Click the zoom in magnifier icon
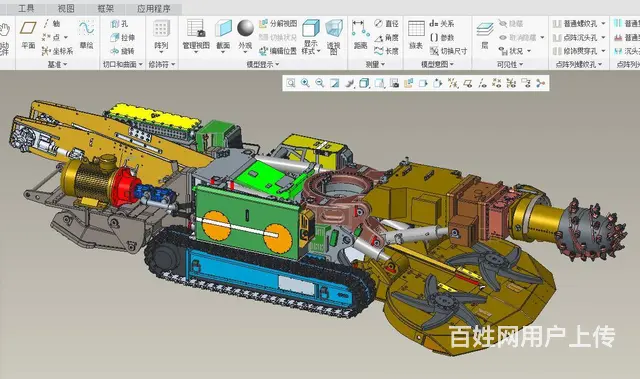This screenshot has width=640, height=379. pos(305,83)
